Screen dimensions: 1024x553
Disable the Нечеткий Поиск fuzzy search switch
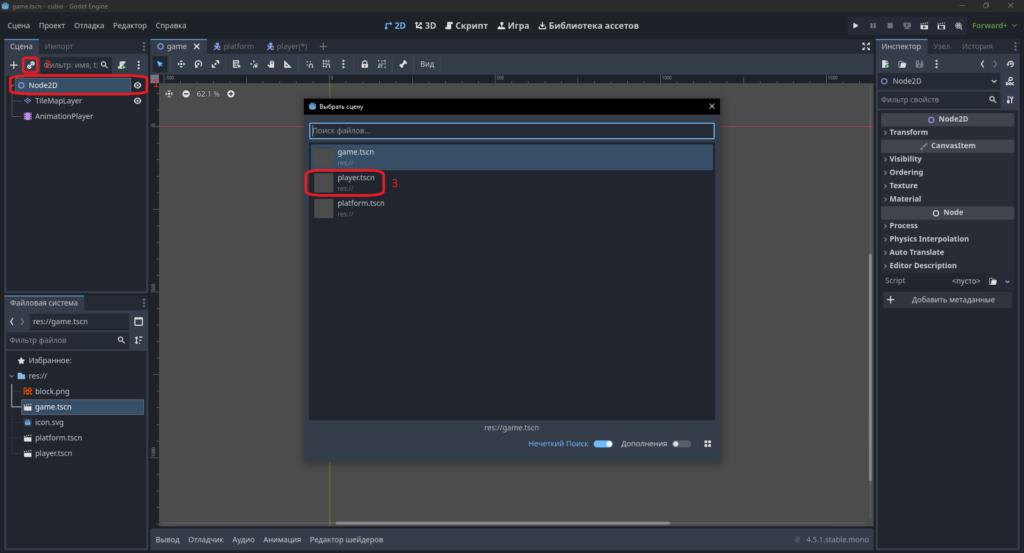603,444
